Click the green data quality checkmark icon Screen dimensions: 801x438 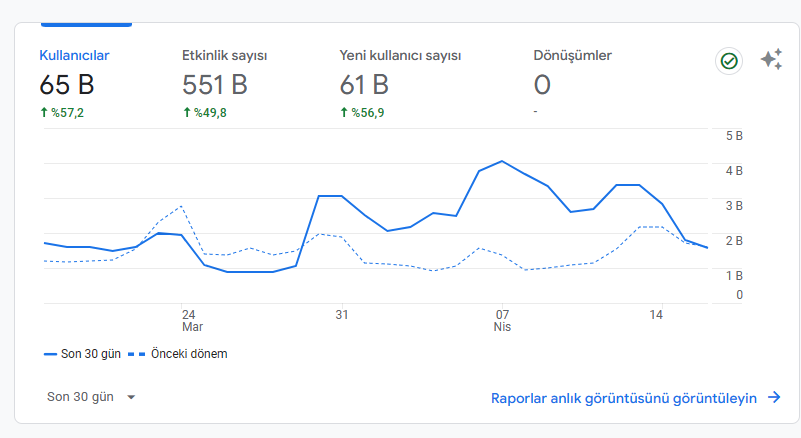(x=729, y=61)
